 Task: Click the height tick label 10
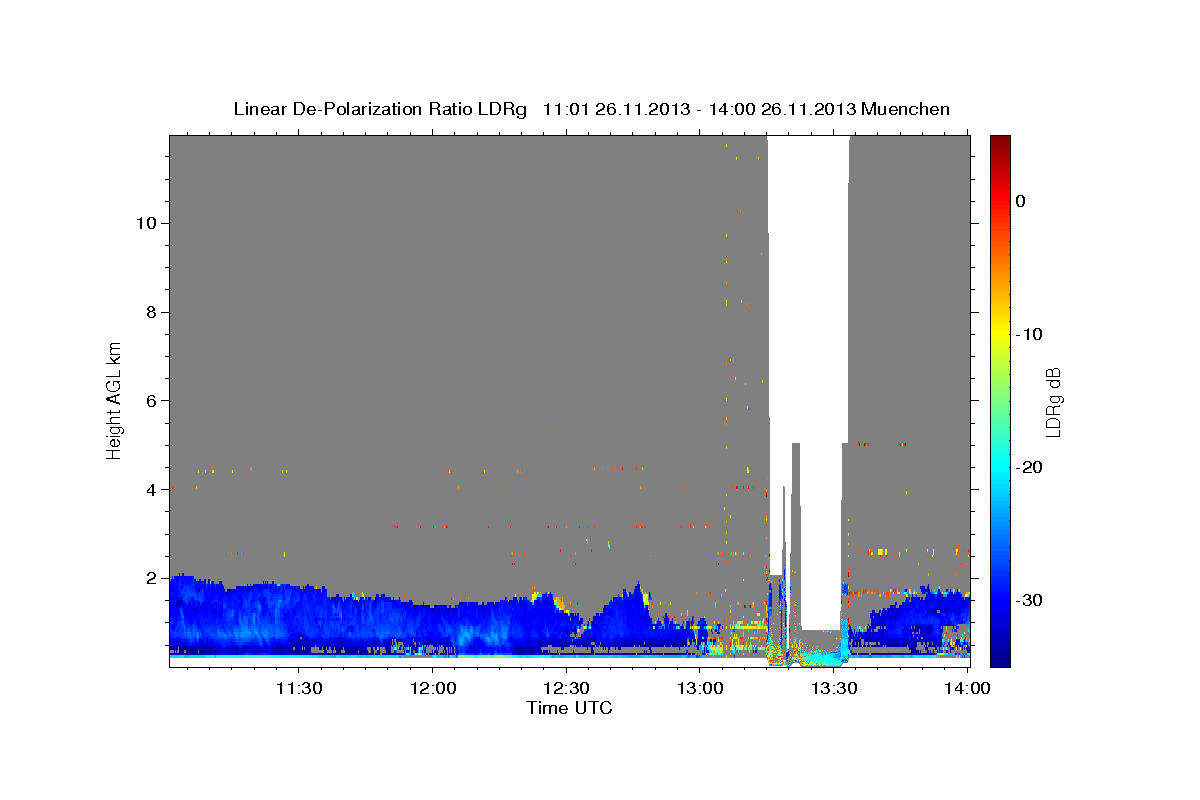tap(146, 223)
